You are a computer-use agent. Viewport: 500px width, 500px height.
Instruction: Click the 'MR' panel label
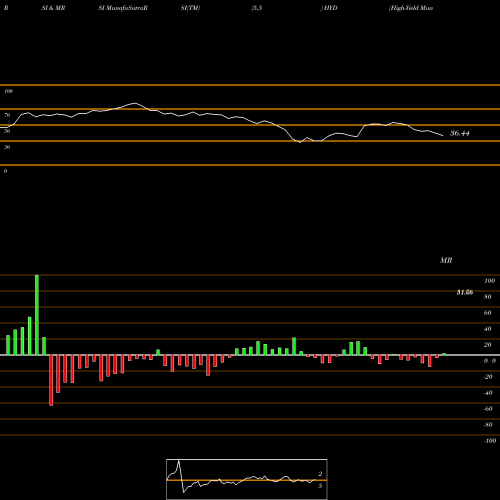pos(446,260)
